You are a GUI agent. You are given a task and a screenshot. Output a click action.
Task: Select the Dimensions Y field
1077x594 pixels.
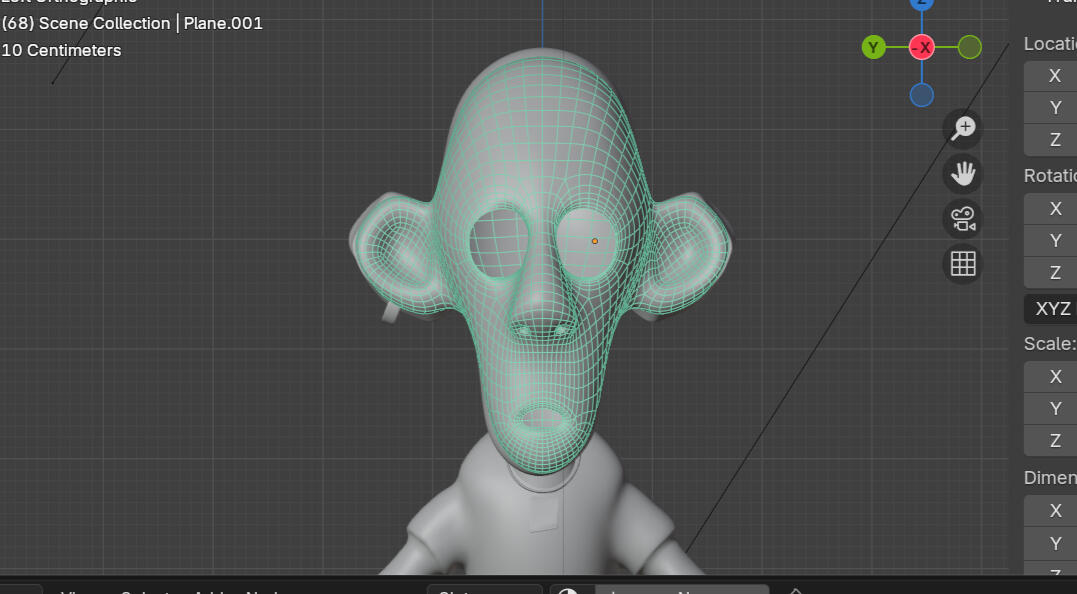[1052, 543]
